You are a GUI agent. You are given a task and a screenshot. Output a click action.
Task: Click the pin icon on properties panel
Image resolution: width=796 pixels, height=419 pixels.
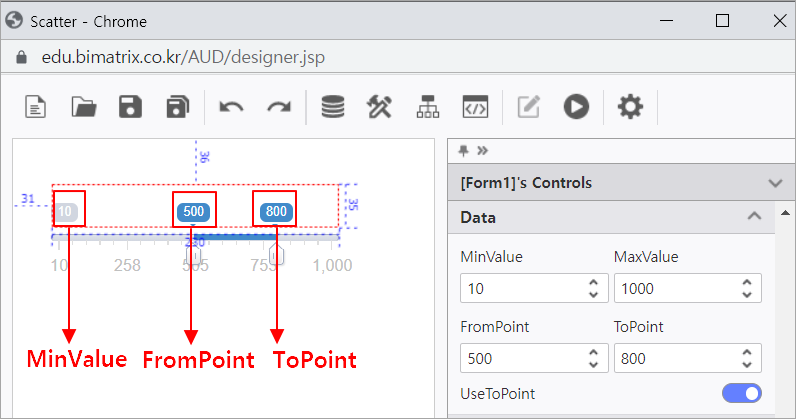463,151
